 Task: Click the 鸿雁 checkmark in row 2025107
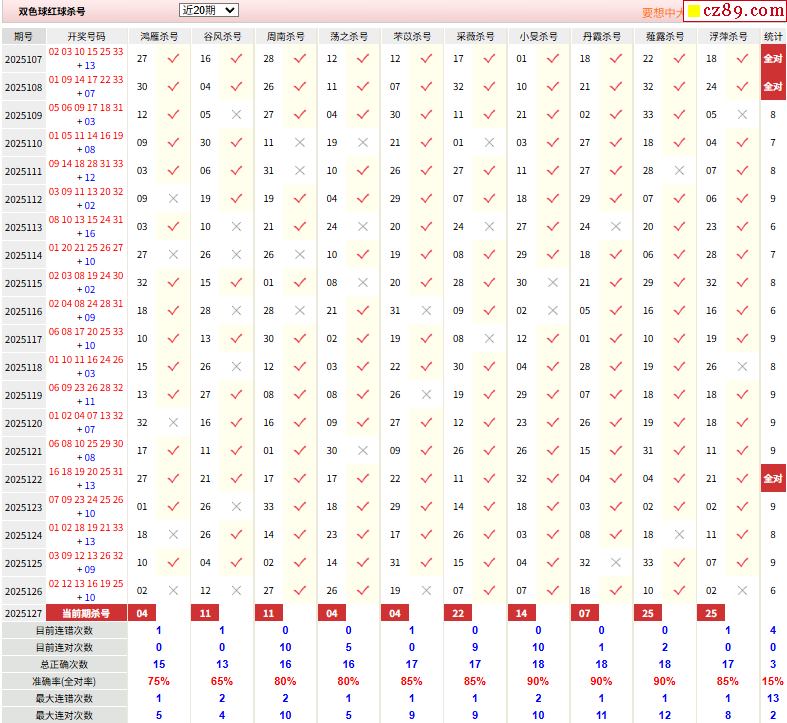click(x=173, y=59)
